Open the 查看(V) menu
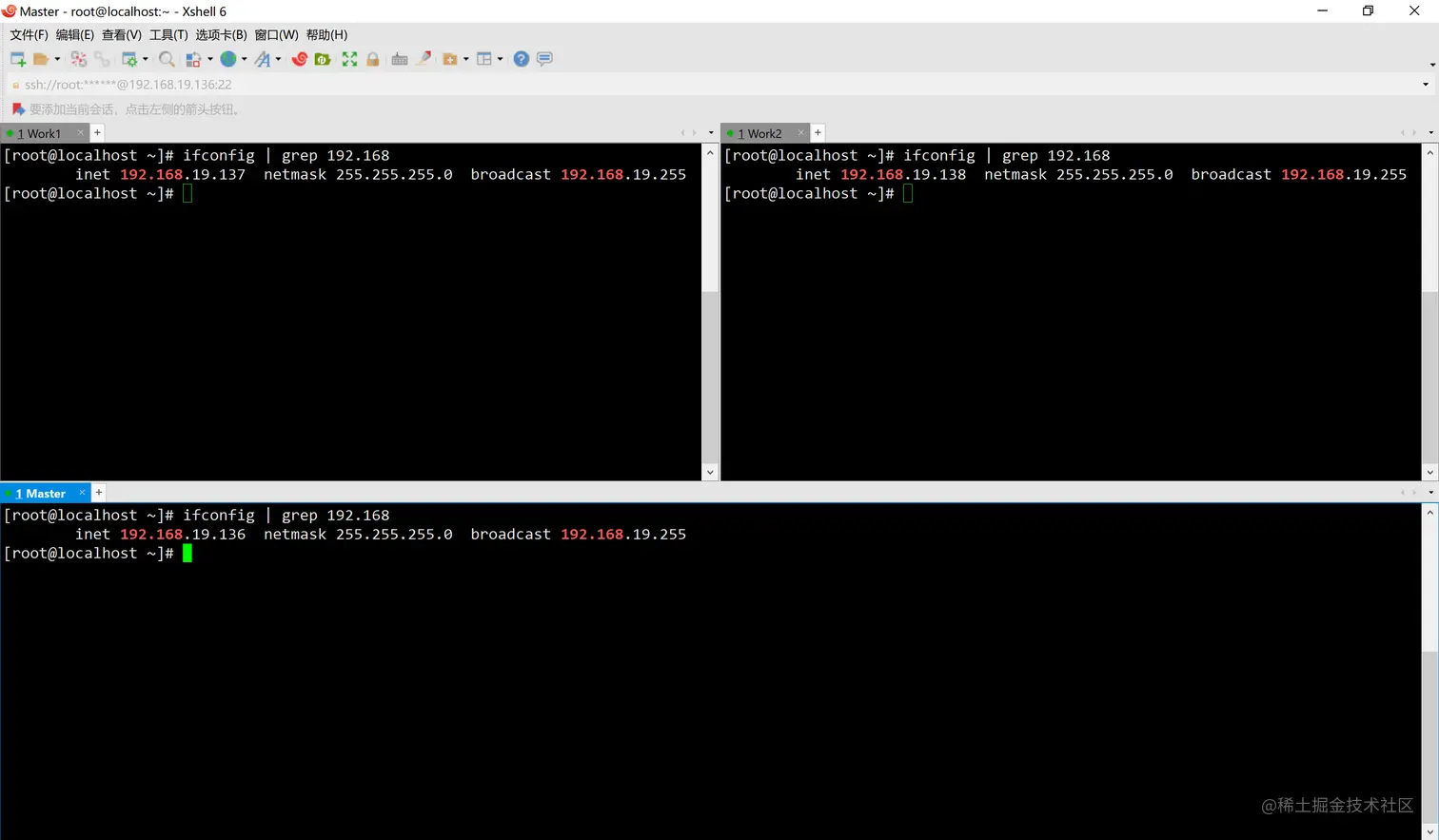 pos(122,35)
